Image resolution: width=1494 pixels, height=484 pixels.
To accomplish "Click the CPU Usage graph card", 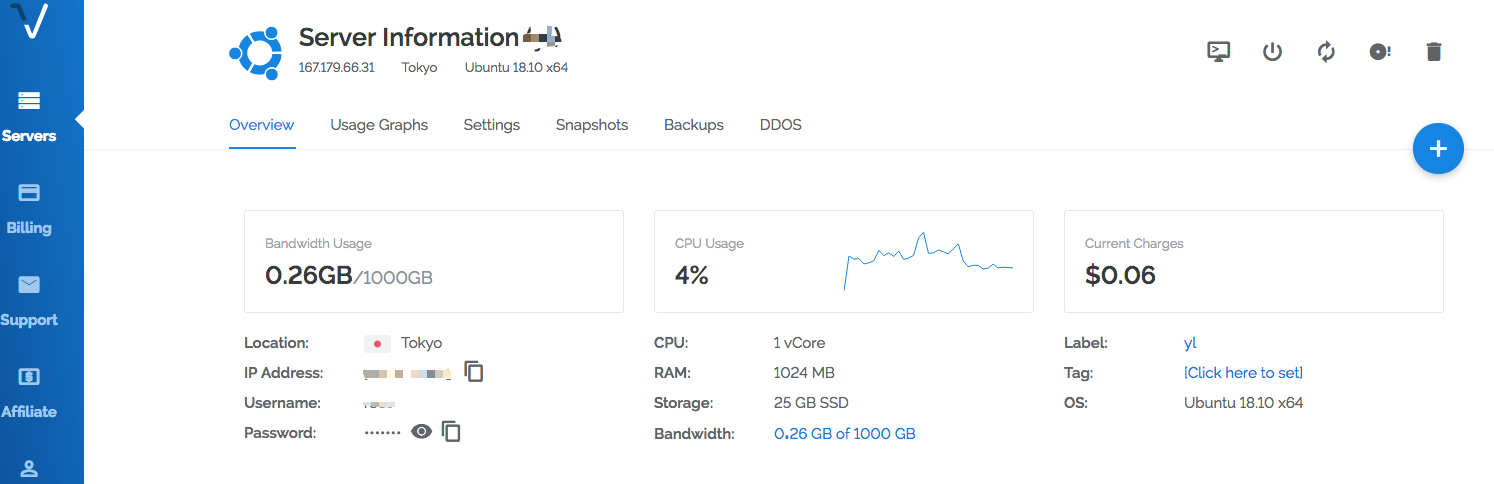I will pos(843,261).
